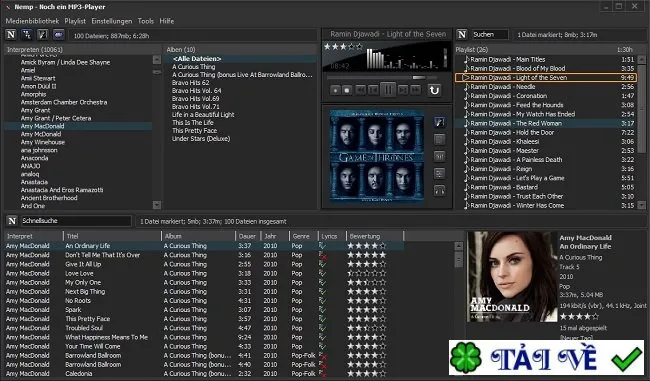Open the effects panel icon beside cover
Image resolution: width=650 pixels, height=381 pixels.
coord(439,173)
